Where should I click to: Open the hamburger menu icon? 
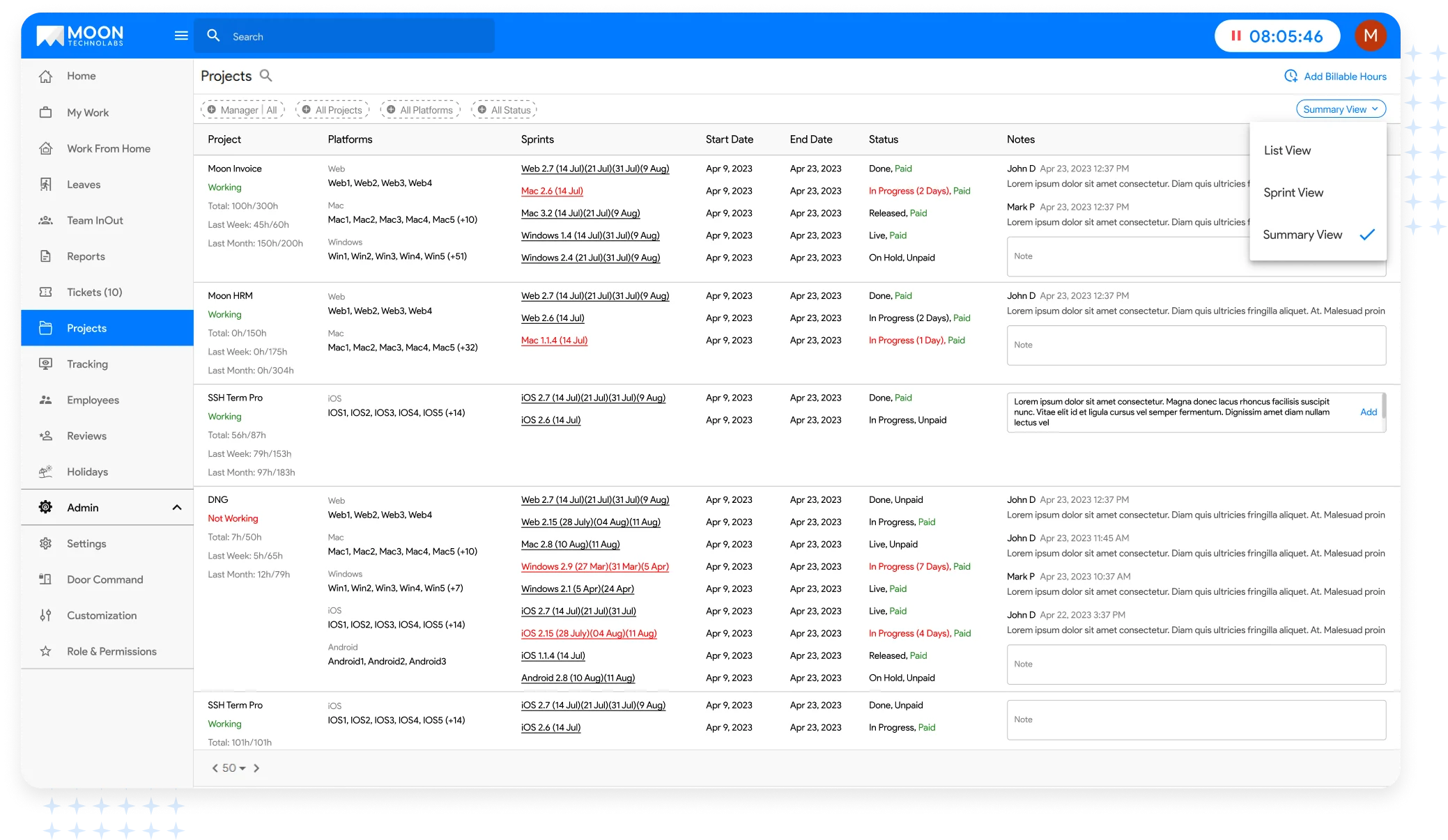tap(181, 36)
